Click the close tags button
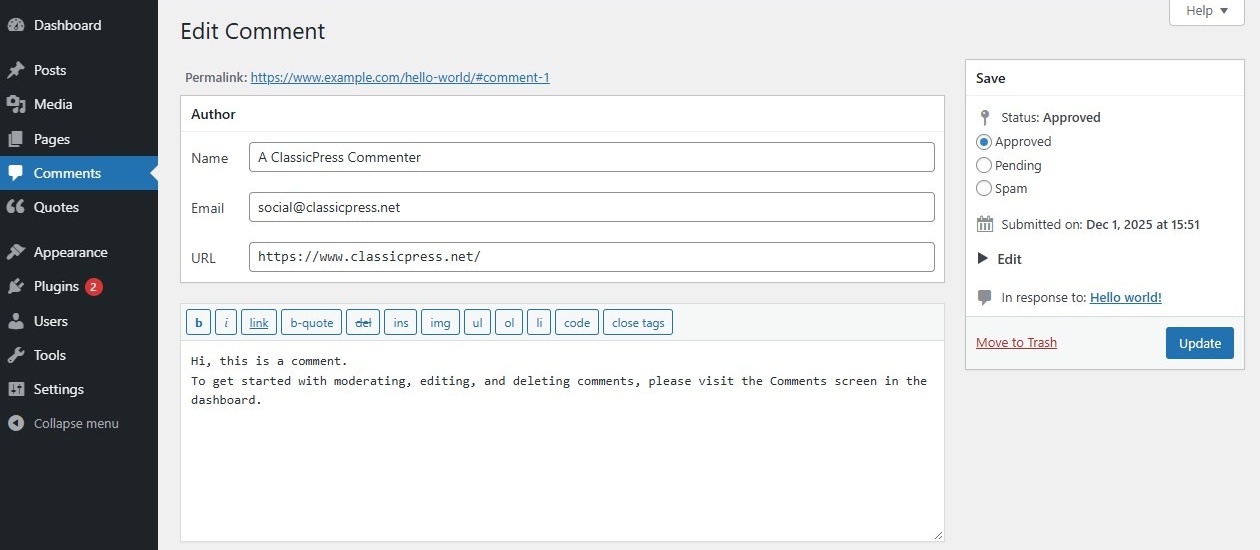This screenshot has width=1260, height=550. (638, 322)
